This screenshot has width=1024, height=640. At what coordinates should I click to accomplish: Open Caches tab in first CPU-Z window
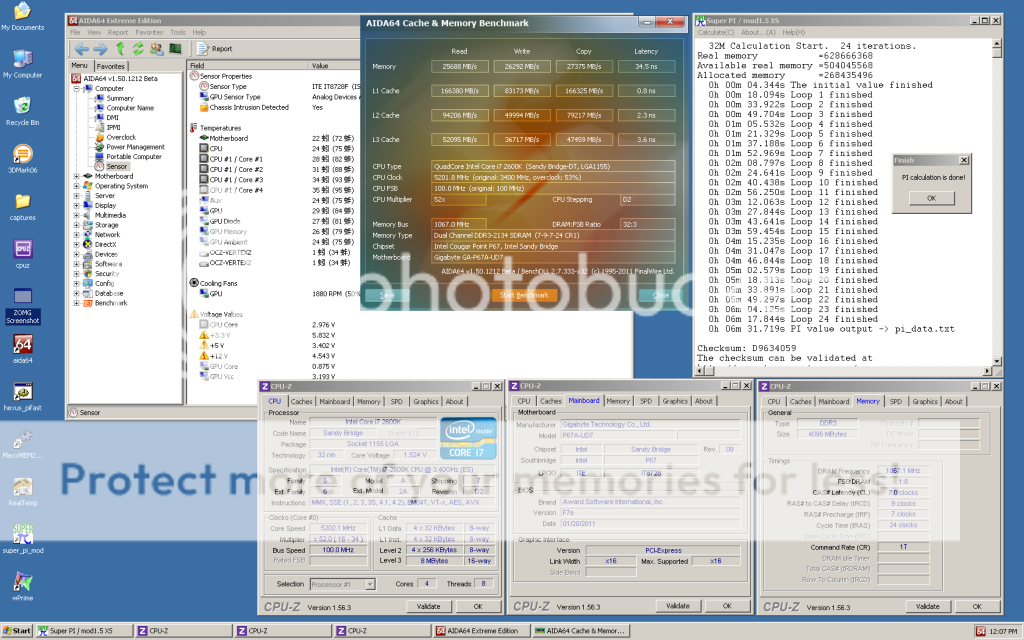[301, 402]
